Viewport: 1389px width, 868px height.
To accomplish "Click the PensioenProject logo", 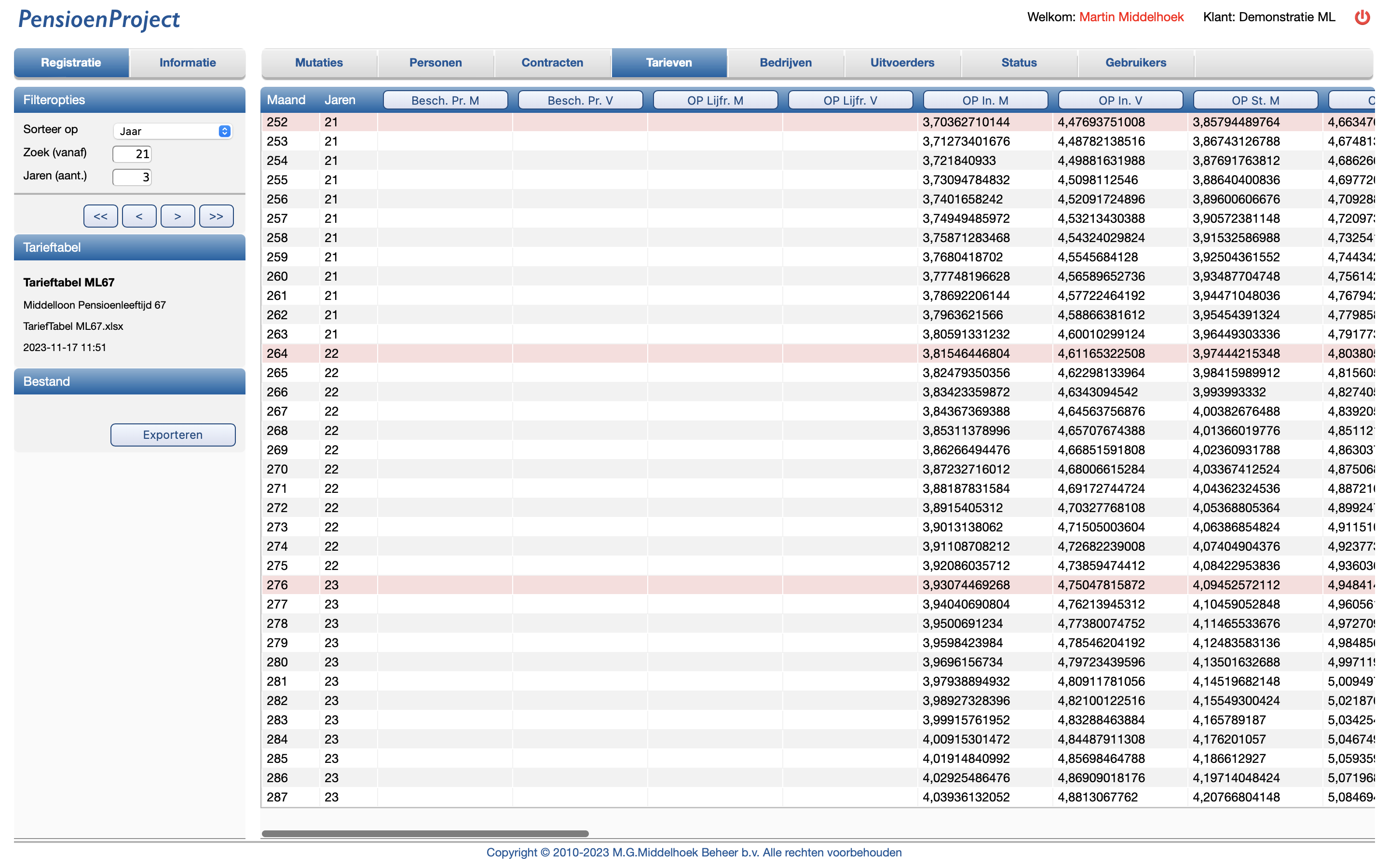I will (99, 19).
